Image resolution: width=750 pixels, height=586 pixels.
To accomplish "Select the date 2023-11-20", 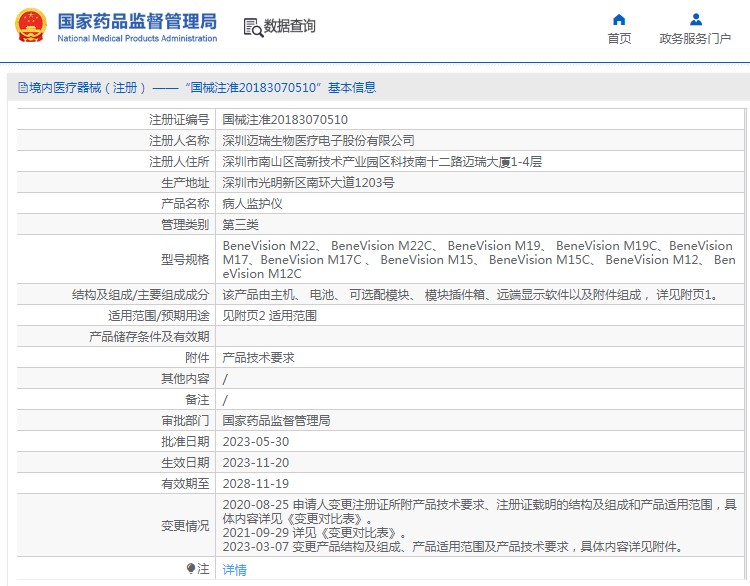I will pos(256,463).
